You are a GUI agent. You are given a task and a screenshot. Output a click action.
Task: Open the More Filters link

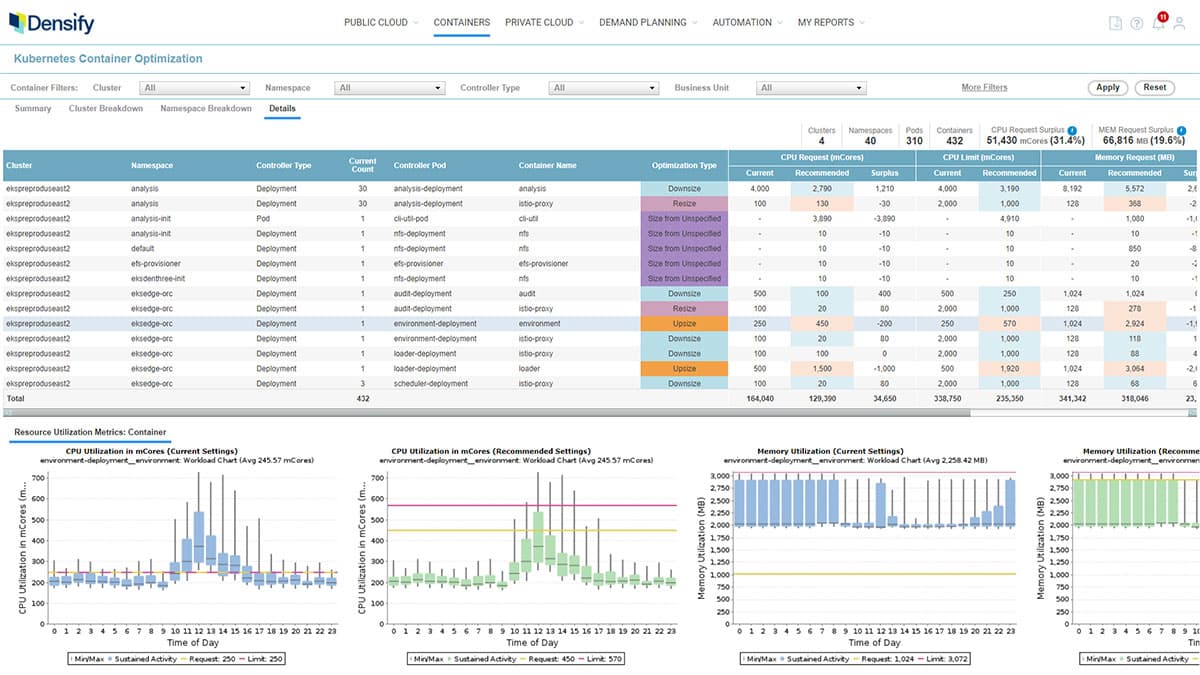pyautogui.click(x=984, y=88)
